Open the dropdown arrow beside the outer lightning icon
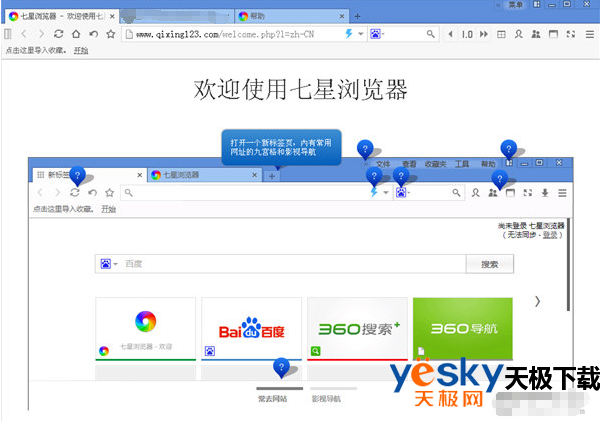This screenshot has width=600, height=421. [361, 34]
